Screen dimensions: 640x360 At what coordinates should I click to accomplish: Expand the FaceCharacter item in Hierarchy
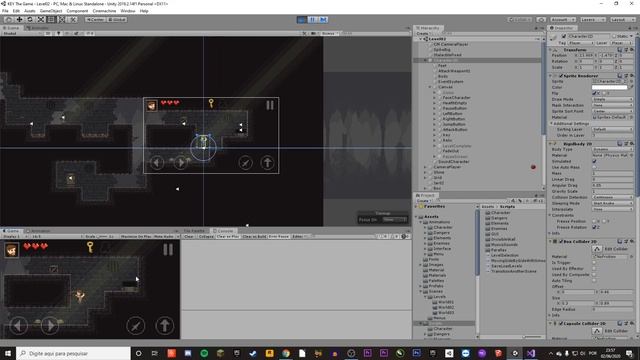pos(434,98)
